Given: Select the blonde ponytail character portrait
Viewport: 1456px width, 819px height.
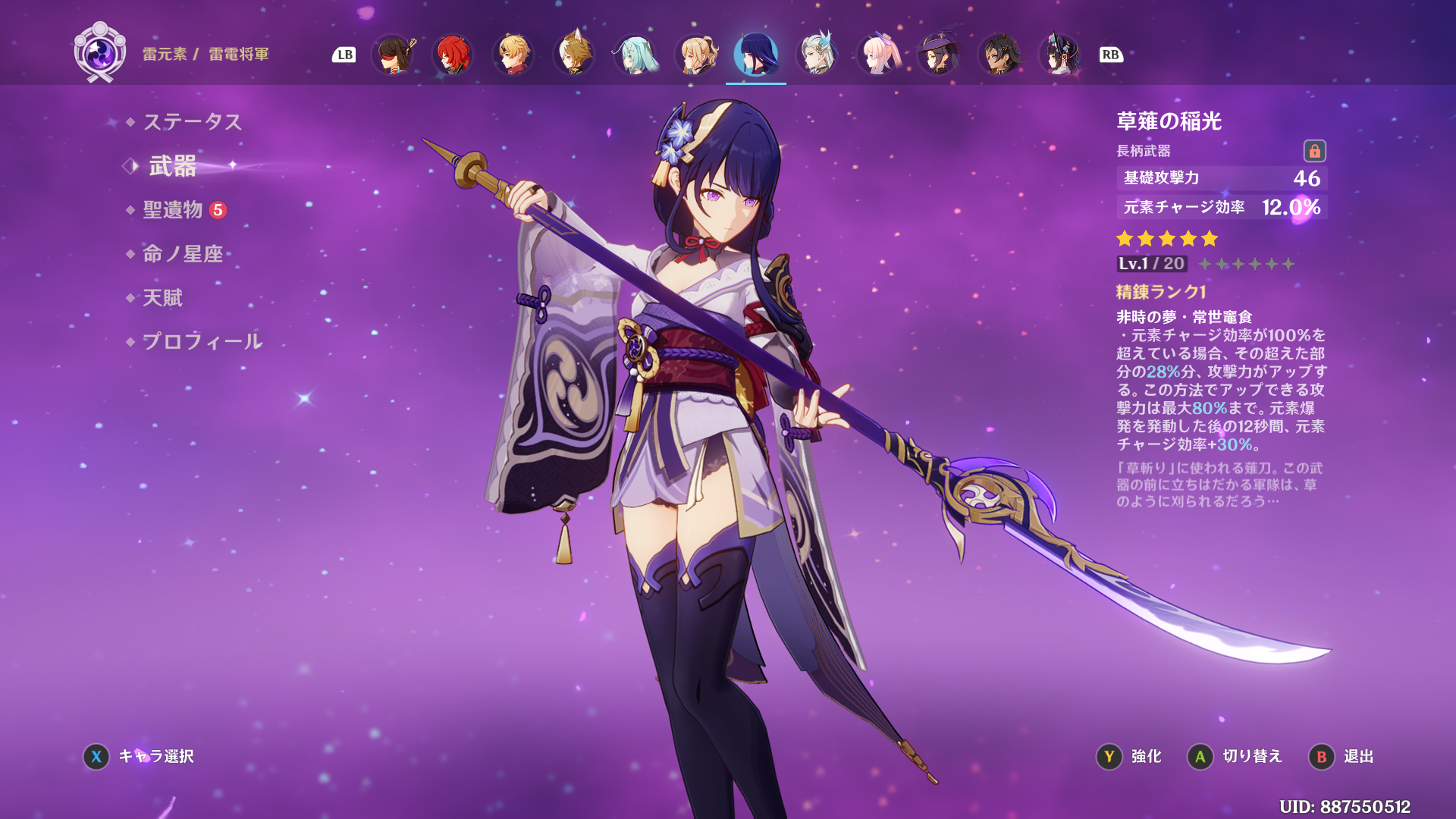Looking at the screenshot, I should click(695, 55).
